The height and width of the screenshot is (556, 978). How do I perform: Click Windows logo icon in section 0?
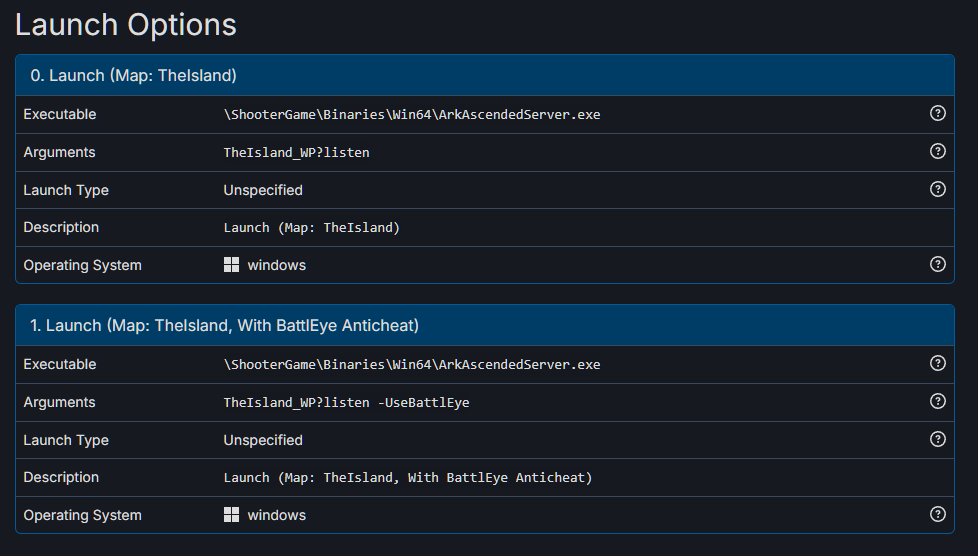pos(231,265)
